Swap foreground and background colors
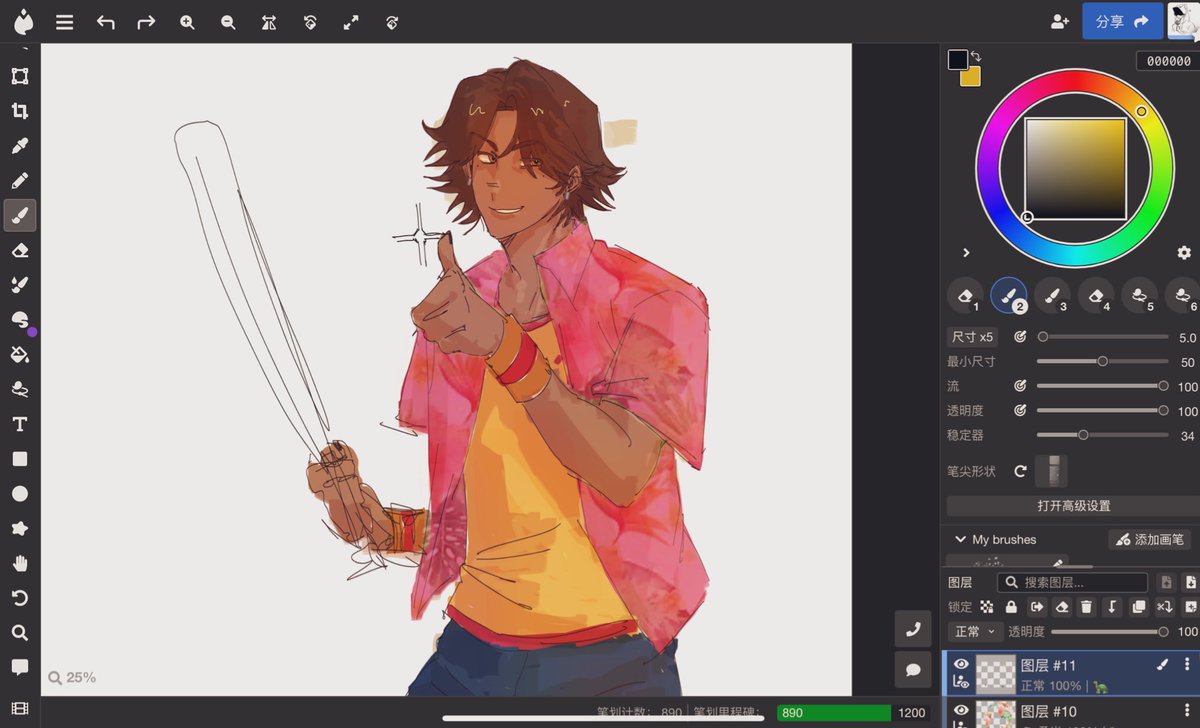This screenshot has width=1200, height=728. (976, 57)
